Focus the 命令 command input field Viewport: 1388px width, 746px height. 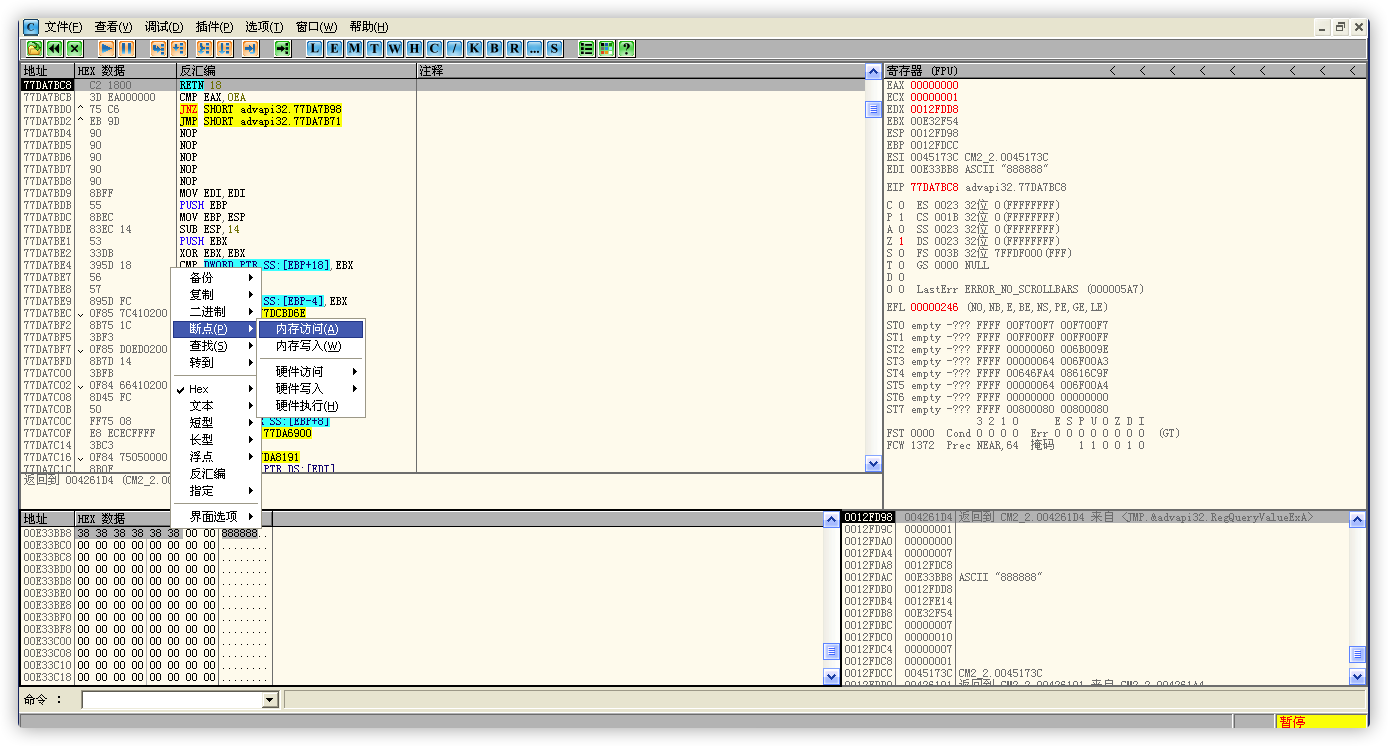coord(172,700)
